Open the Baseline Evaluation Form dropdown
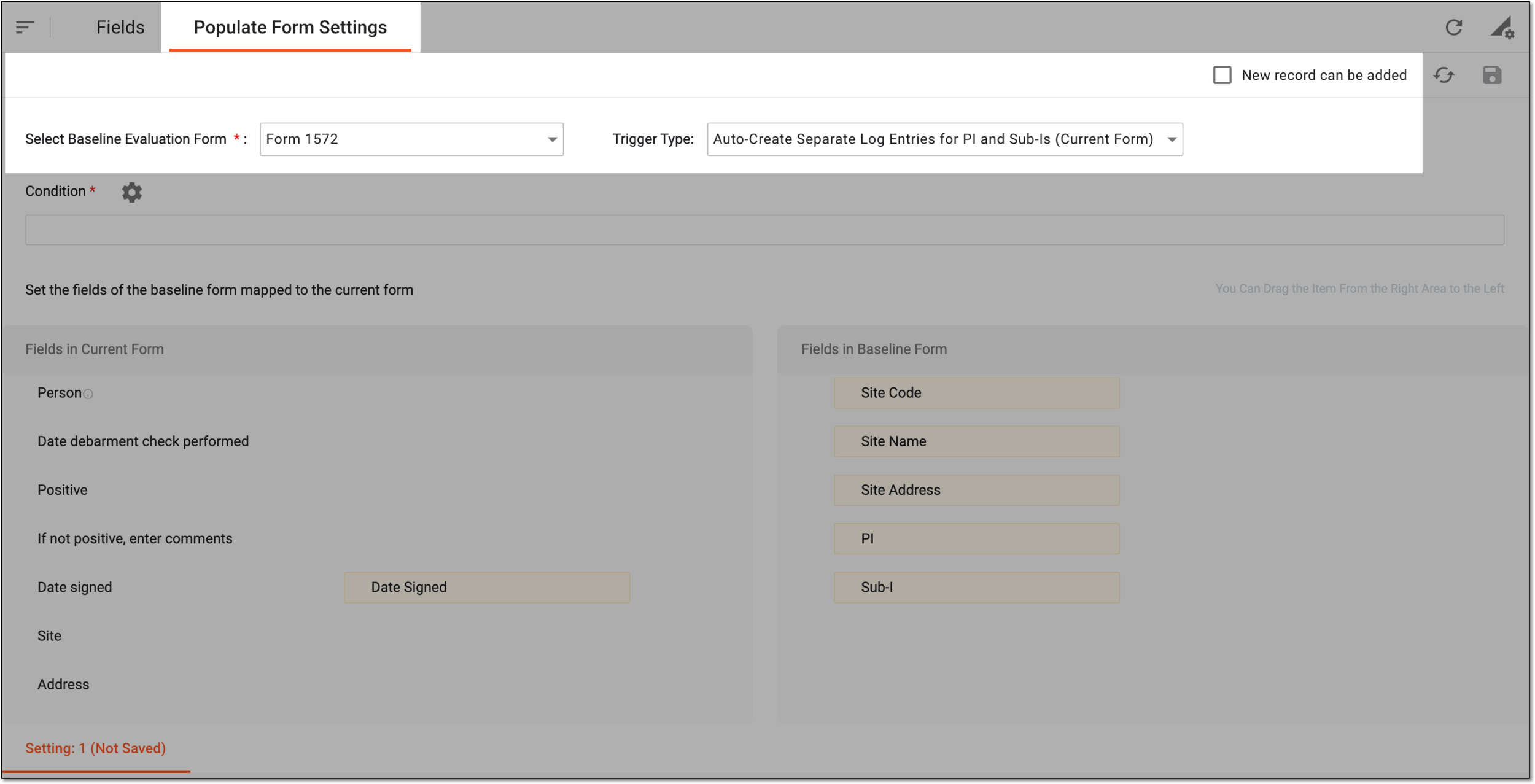Image resolution: width=1535 pixels, height=784 pixels. click(x=411, y=139)
